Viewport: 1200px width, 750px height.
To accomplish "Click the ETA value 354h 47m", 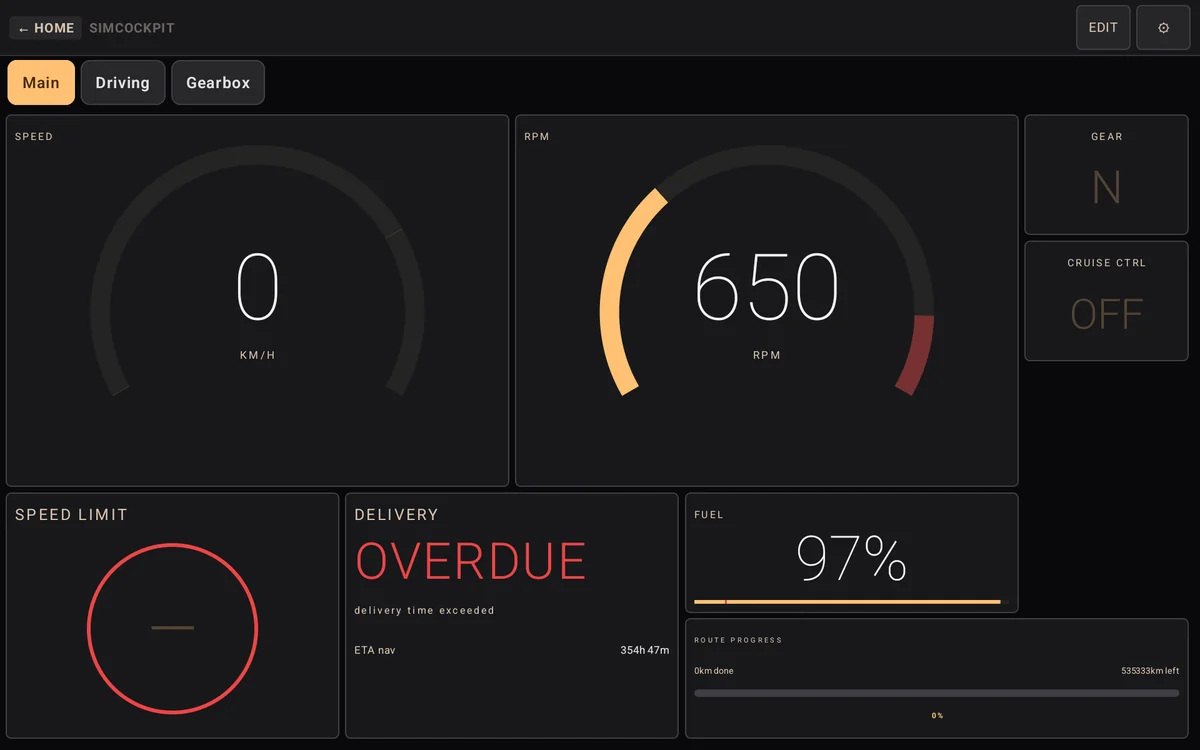I will [645, 650].
